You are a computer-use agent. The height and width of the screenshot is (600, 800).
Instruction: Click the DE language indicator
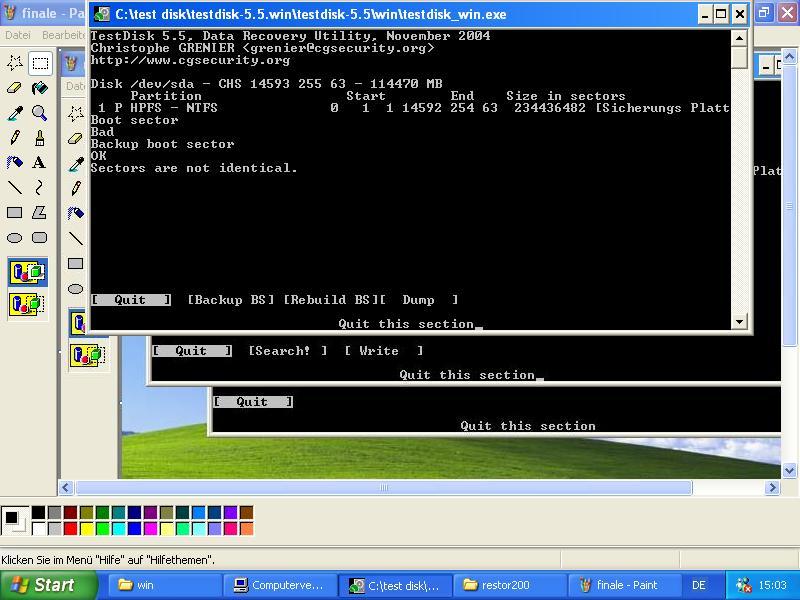698,585
